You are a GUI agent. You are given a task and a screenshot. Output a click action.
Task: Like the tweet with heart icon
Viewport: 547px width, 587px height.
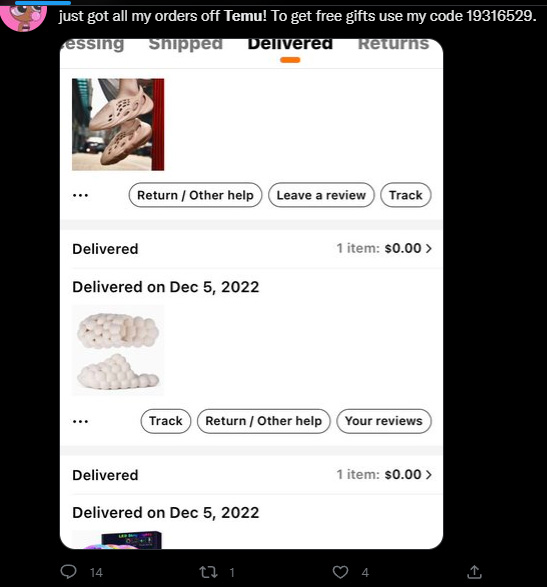pos(340,572)
